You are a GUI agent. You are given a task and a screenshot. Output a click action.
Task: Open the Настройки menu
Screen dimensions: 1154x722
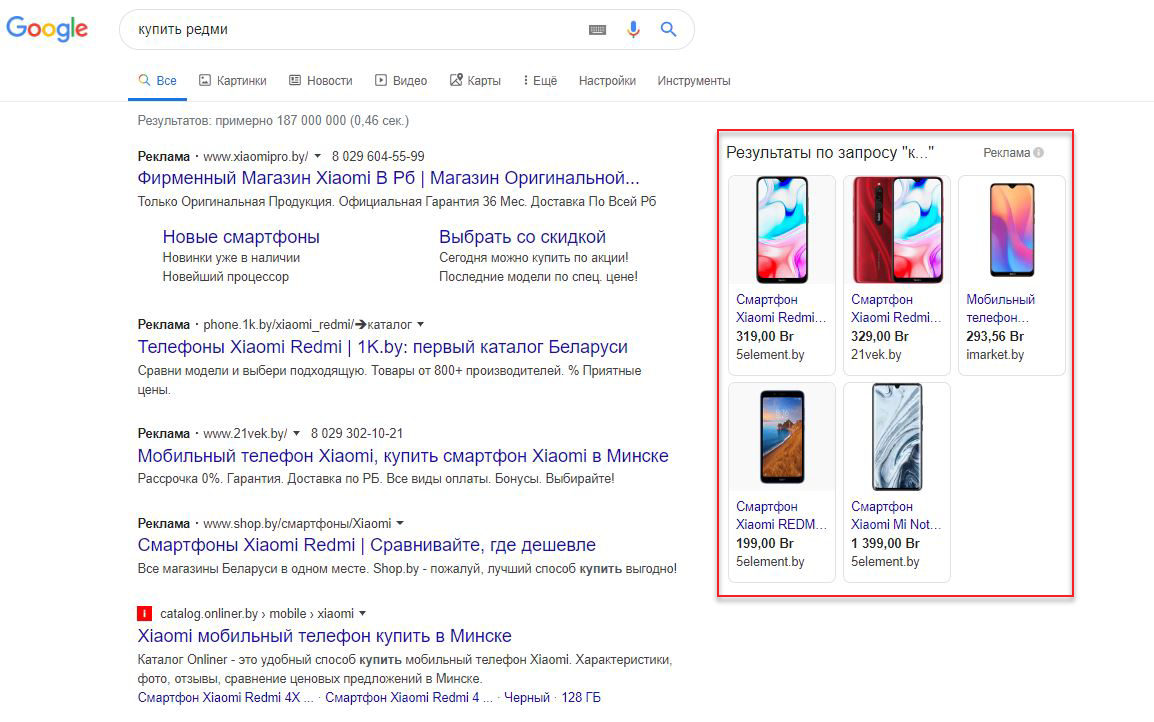(607, 81)
